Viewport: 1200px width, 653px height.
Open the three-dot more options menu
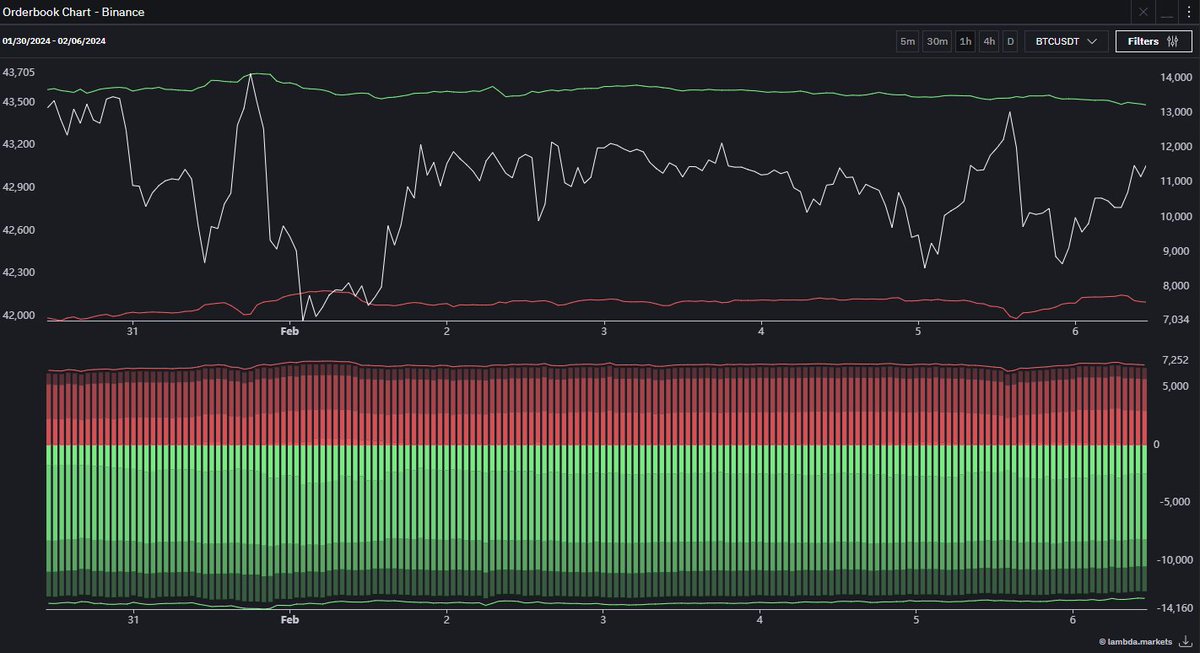(1187, 12)
